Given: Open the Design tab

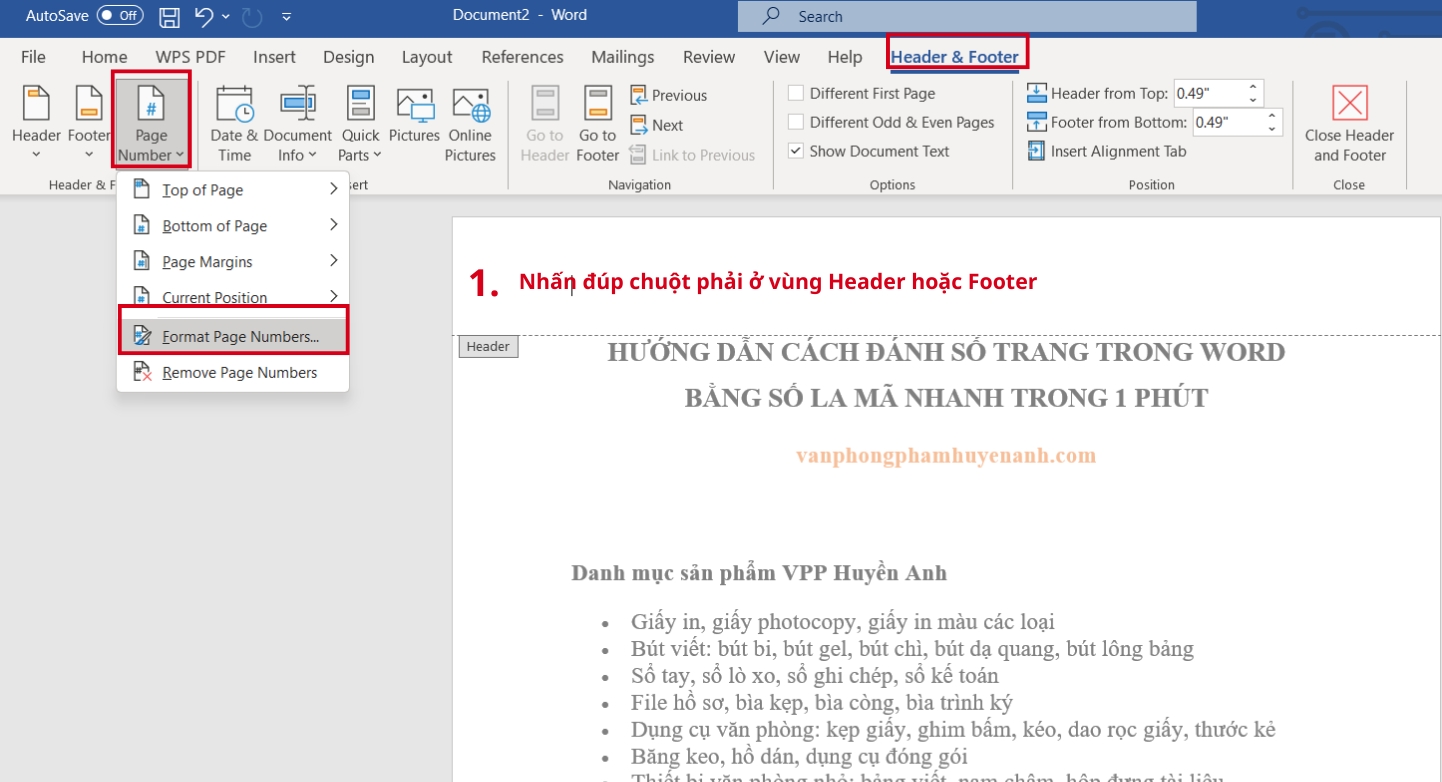Looking at the screenshot, I should tap(348, 57).
